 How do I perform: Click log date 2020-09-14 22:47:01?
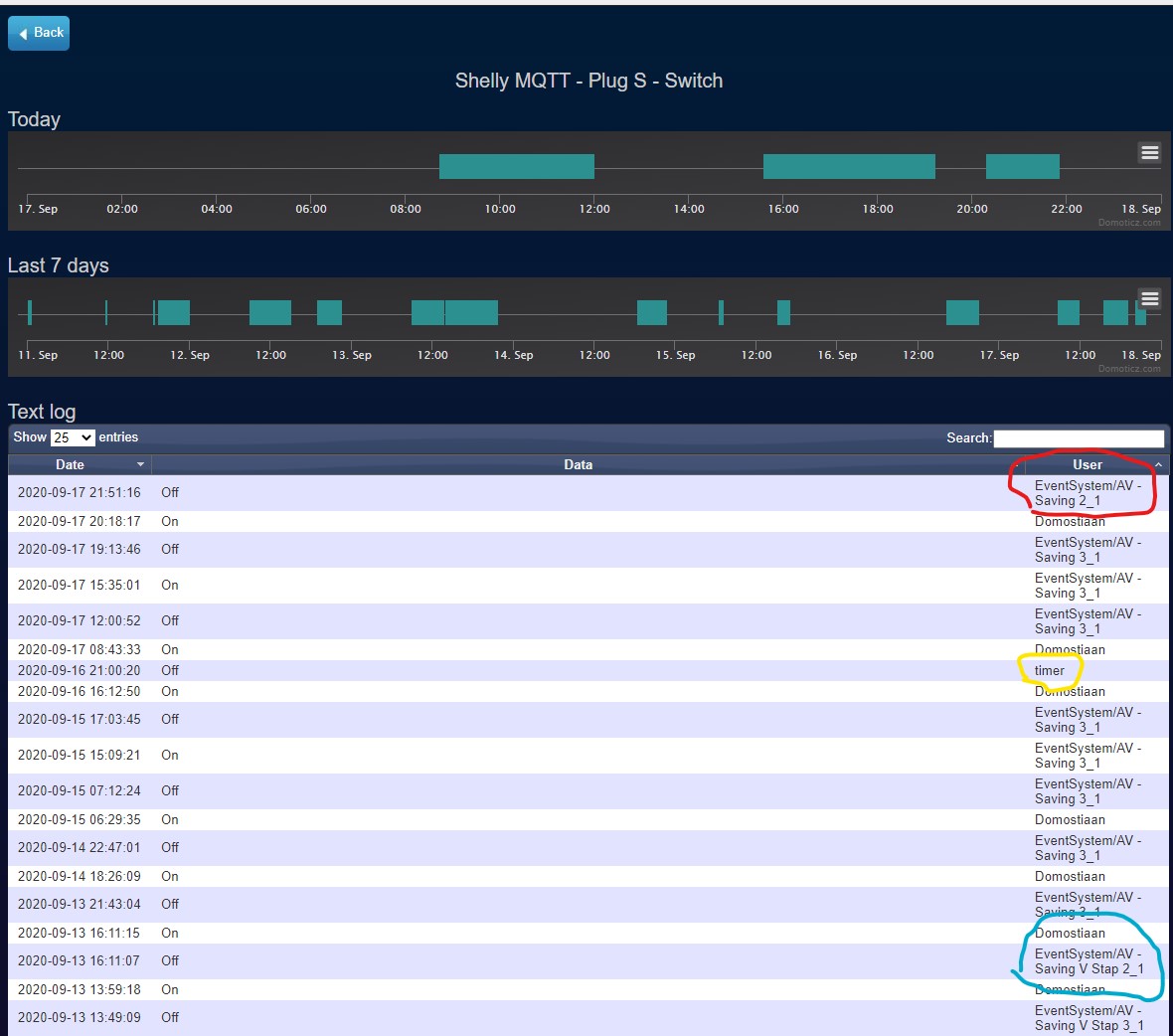80,847
